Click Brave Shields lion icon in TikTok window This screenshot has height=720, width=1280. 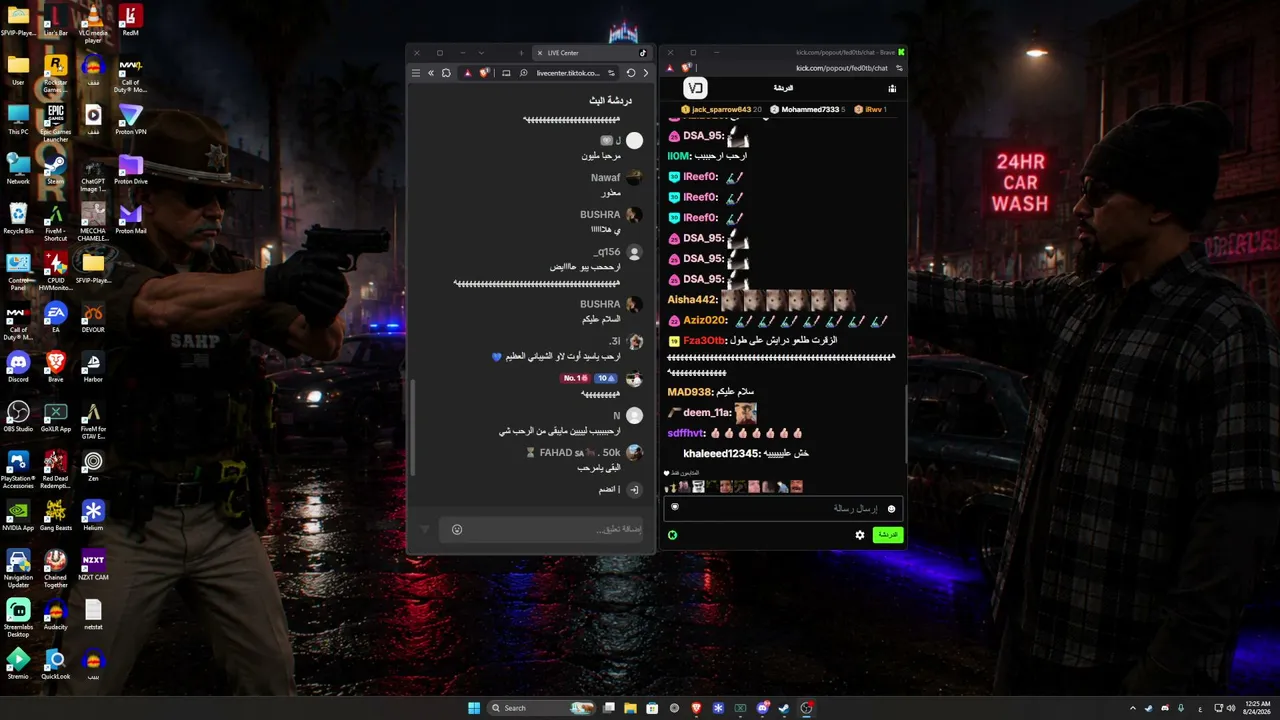click(x=485, y=73)
